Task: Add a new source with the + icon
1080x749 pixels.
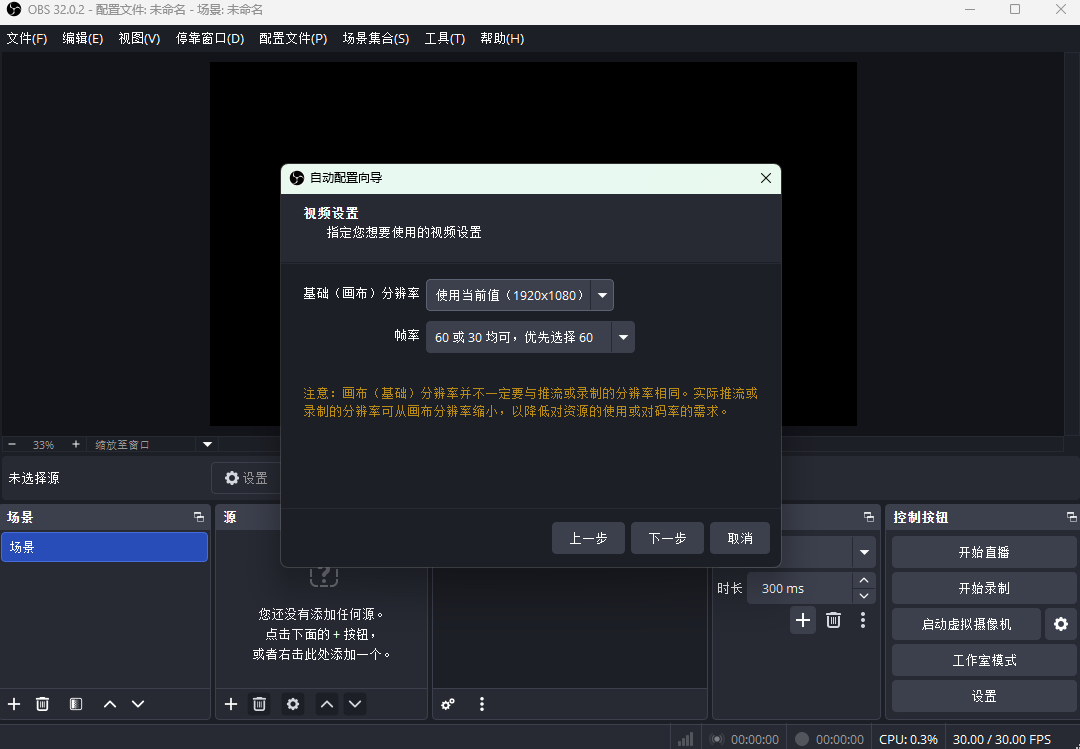Action: [230, 704]
